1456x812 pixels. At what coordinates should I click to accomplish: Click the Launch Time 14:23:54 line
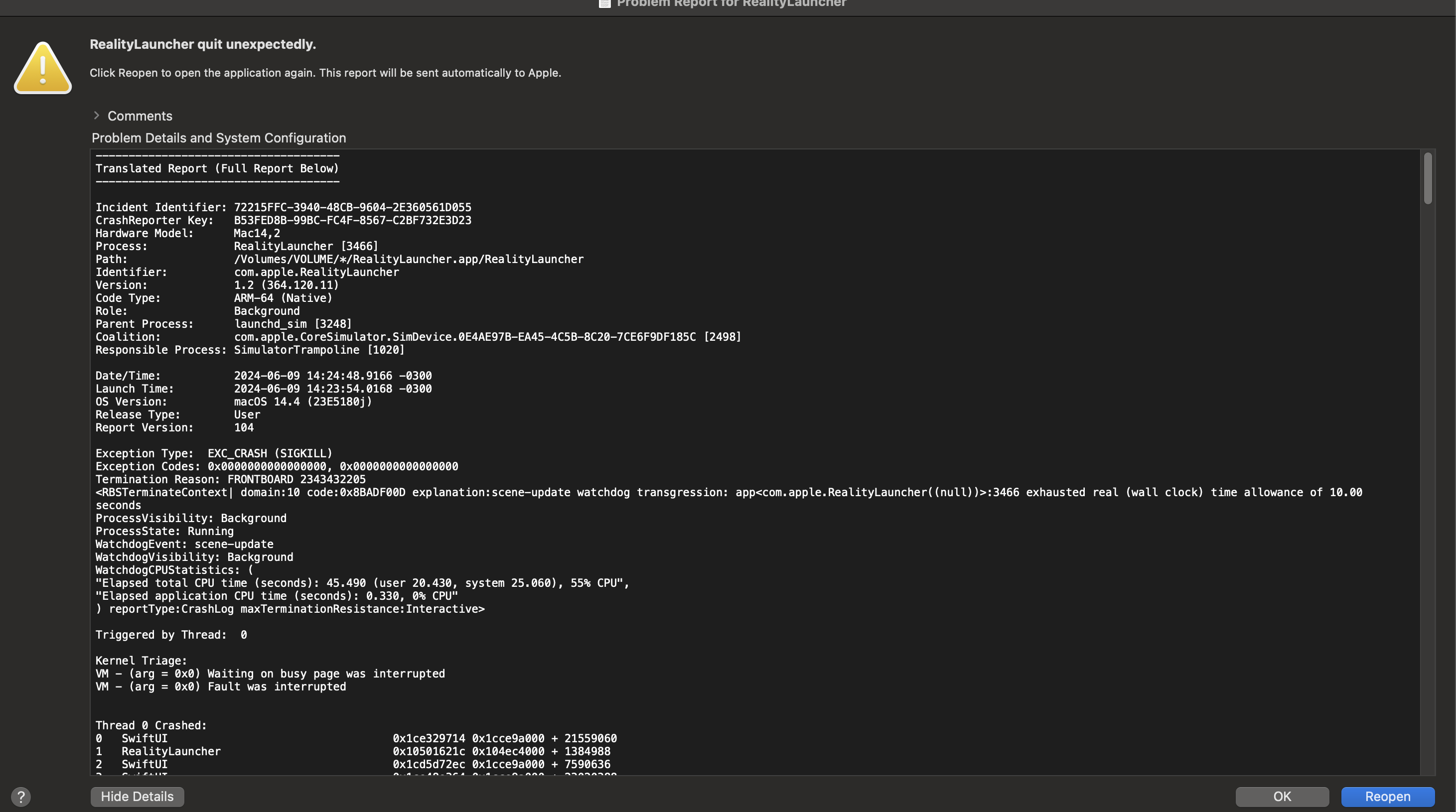[264, 390]
